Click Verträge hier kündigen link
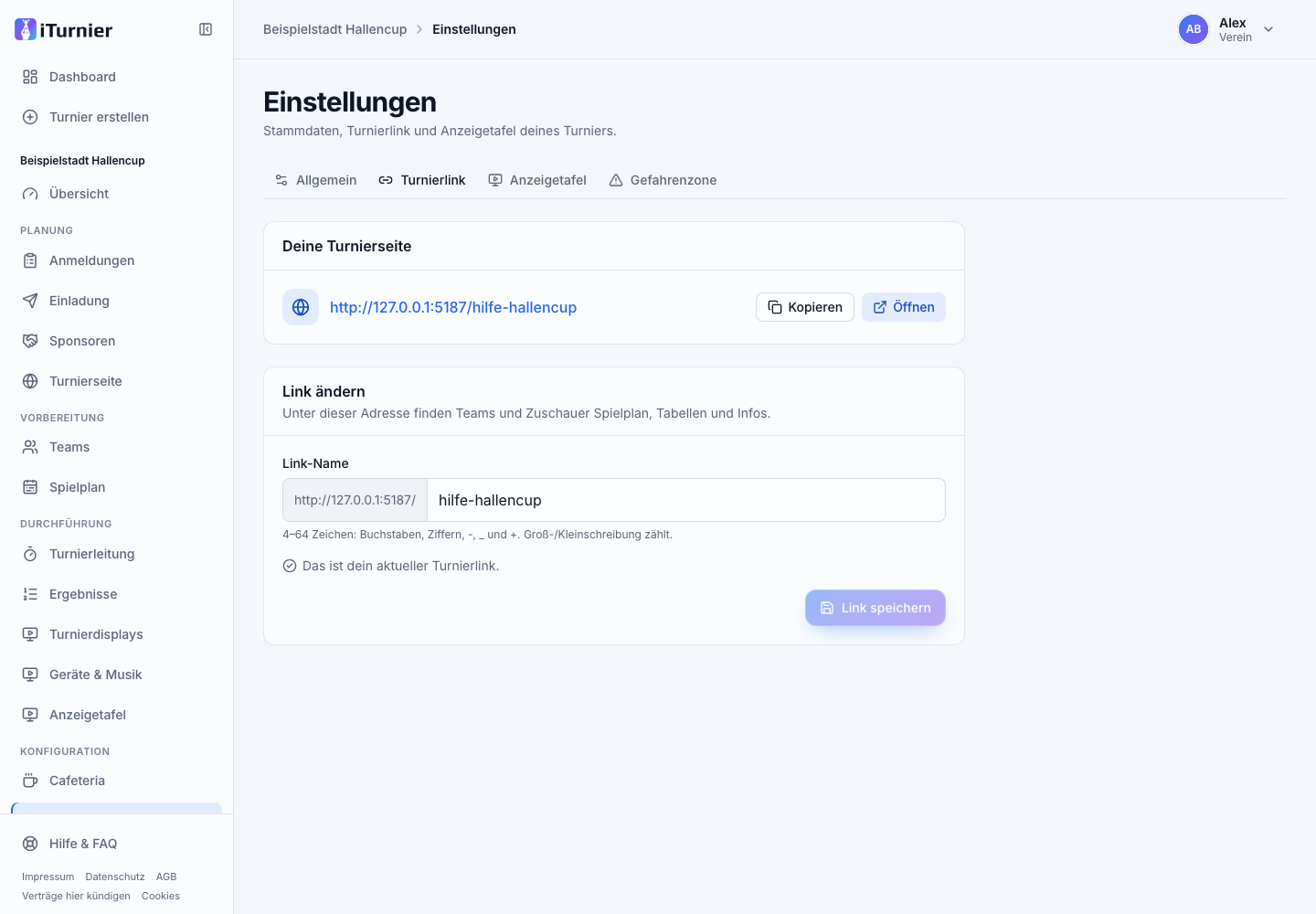1316x914 pixels. click(76, 896)
